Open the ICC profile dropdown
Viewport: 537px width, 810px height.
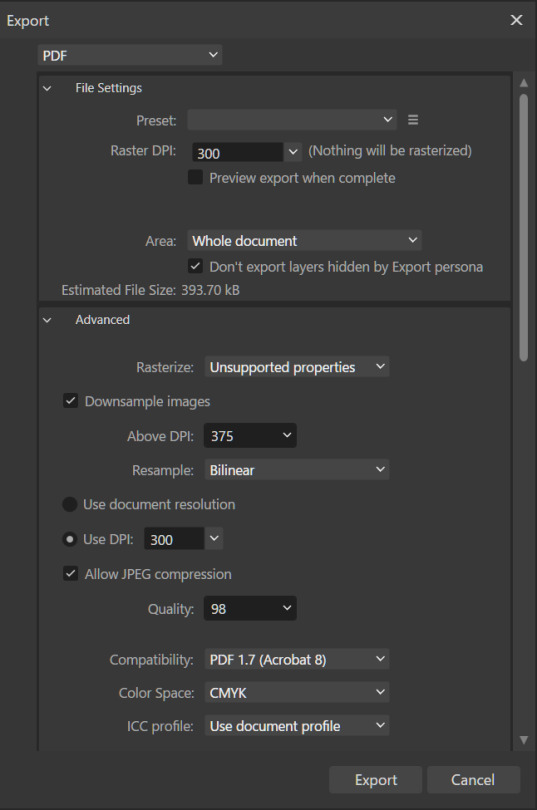coord(297,726)
